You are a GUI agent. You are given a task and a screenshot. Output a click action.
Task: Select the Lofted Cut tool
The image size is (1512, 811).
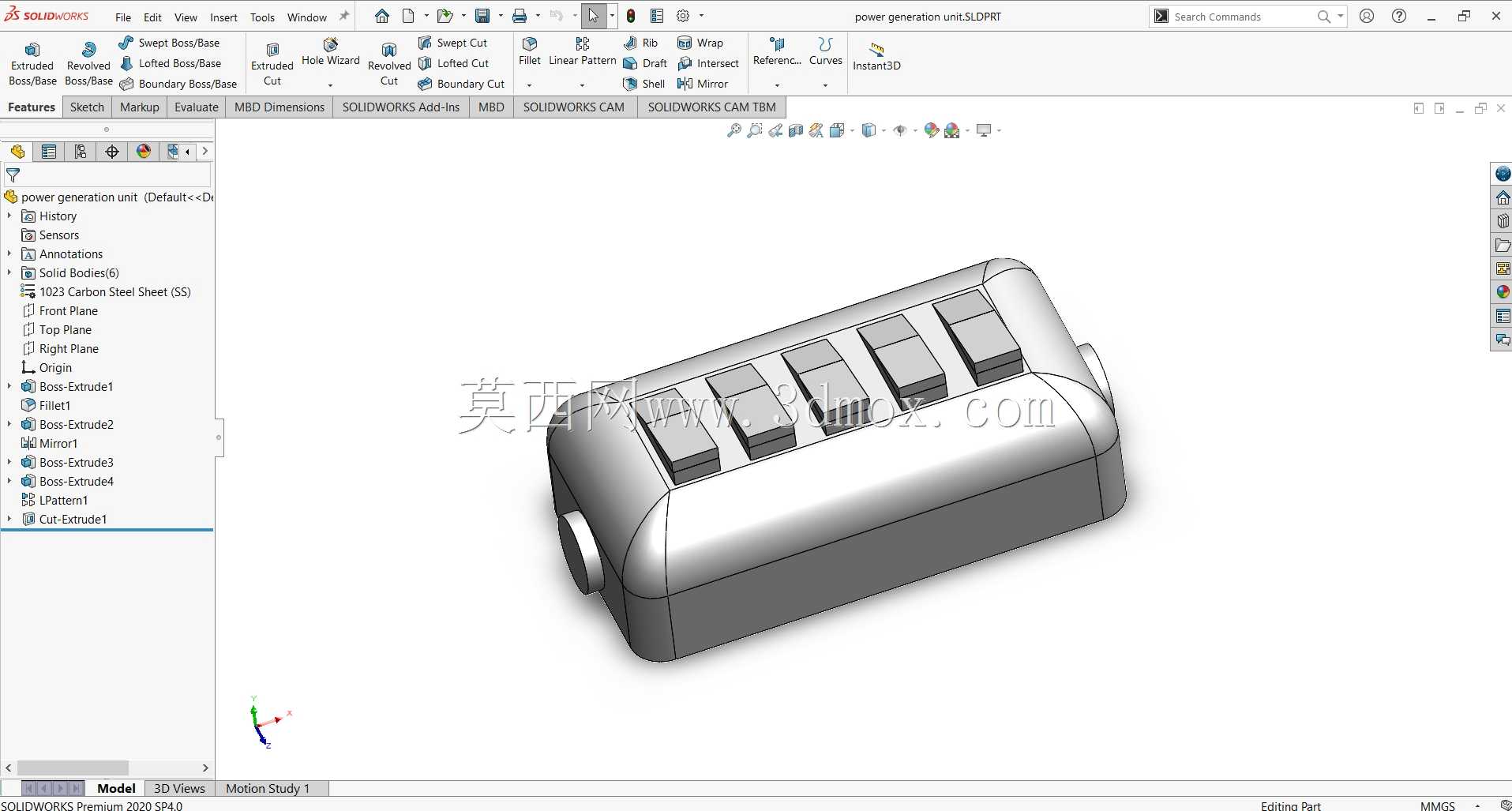(453, 63)
